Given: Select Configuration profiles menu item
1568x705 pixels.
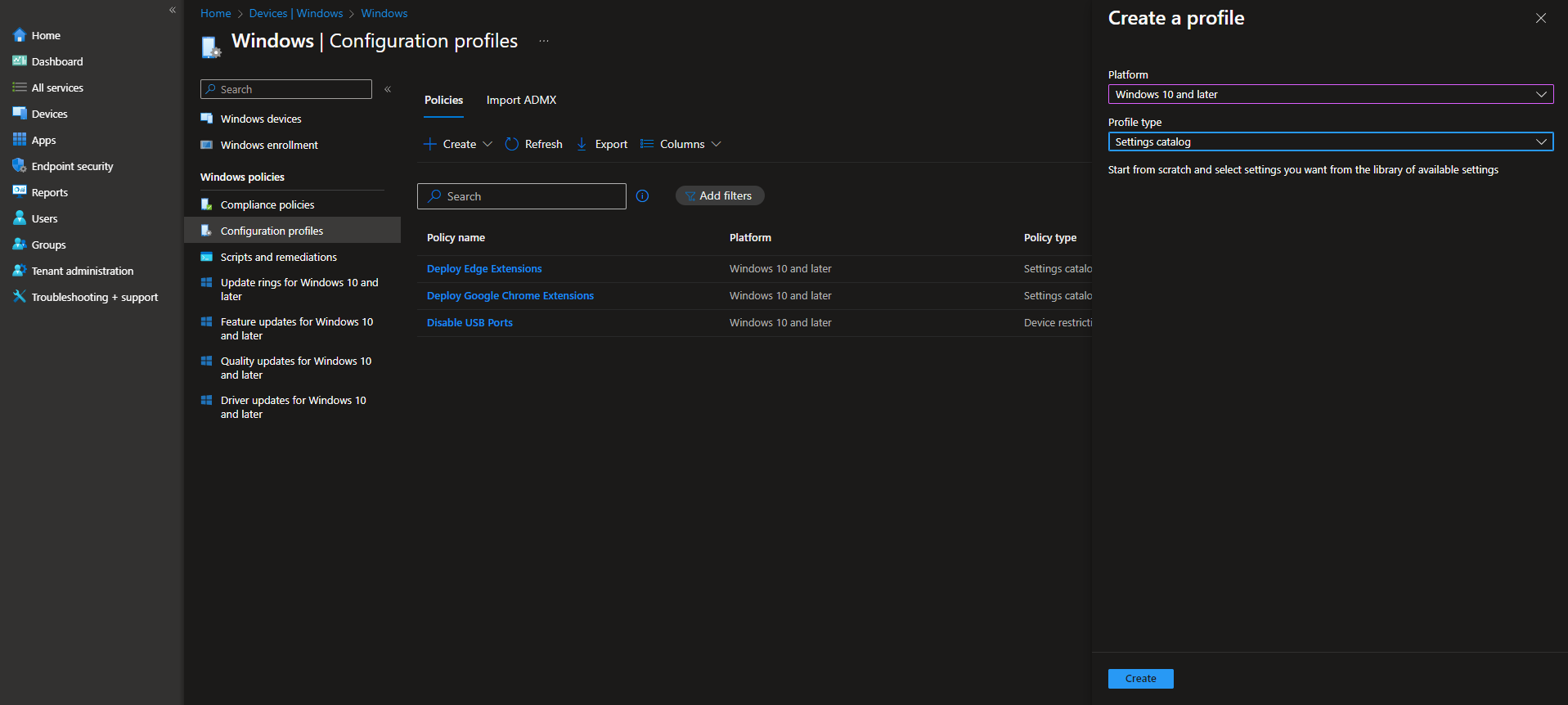Looking at the screenshot, I should click(293, 231).
